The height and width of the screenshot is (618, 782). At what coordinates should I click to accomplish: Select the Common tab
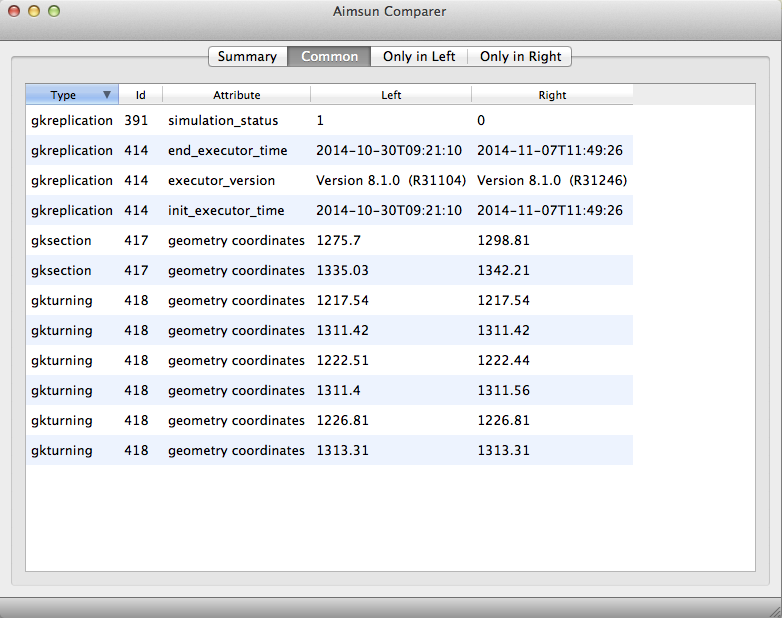coord(329,56)
